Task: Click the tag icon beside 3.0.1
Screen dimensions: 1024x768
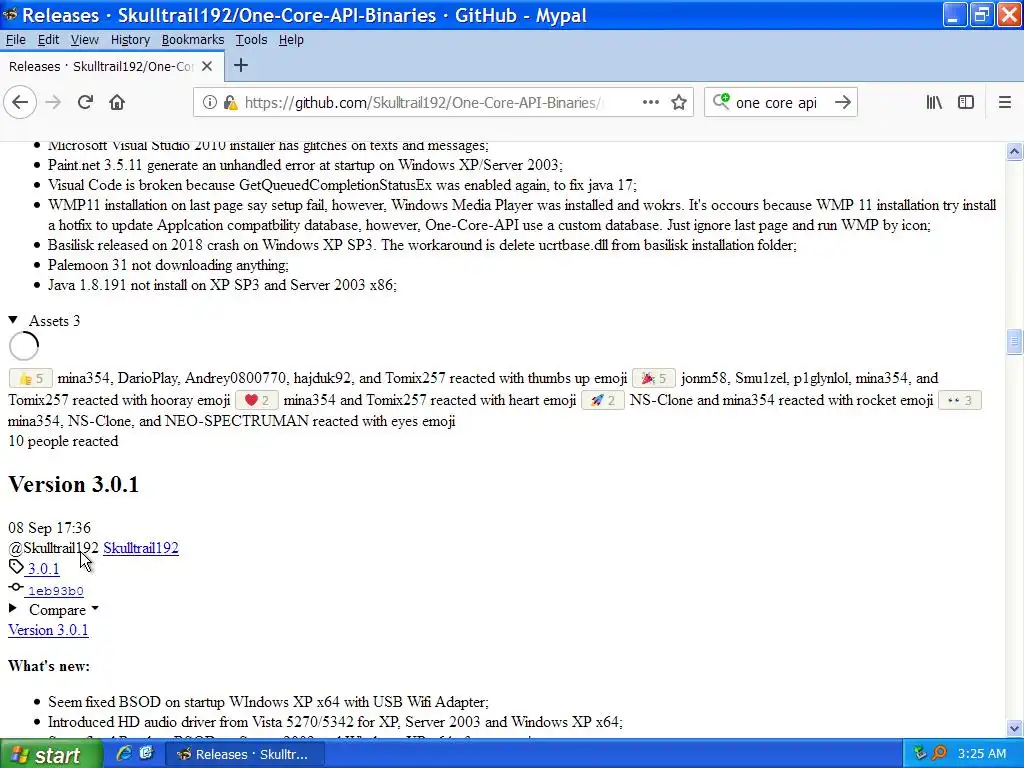Action: [16, 567]
